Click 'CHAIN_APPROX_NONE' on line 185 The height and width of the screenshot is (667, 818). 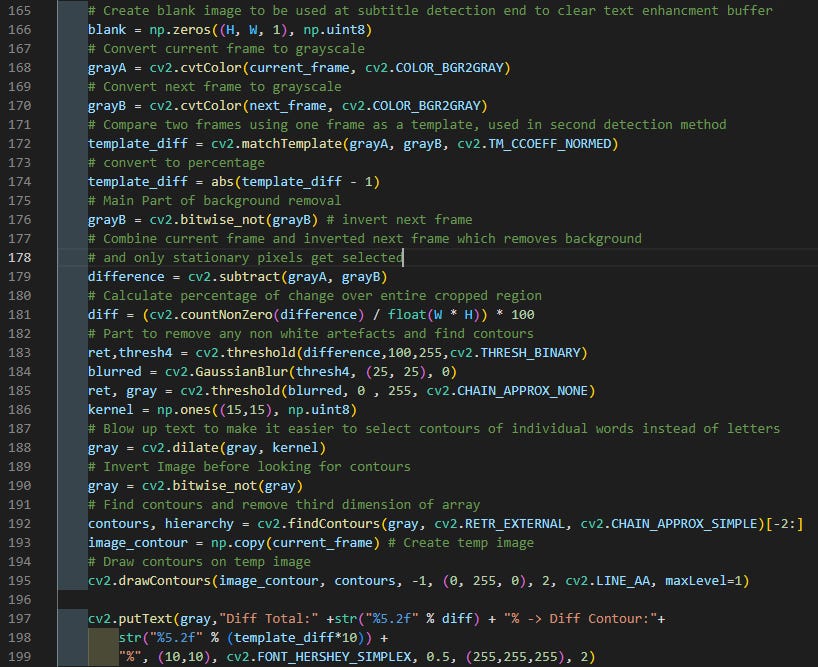coord(522,391)
